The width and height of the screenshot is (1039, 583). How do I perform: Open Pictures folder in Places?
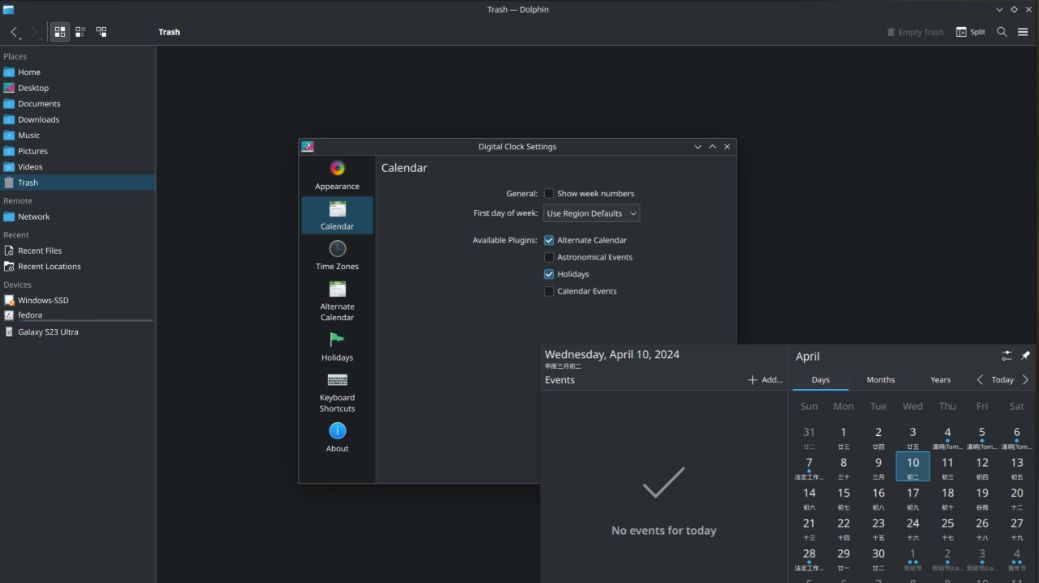point(78,151)
